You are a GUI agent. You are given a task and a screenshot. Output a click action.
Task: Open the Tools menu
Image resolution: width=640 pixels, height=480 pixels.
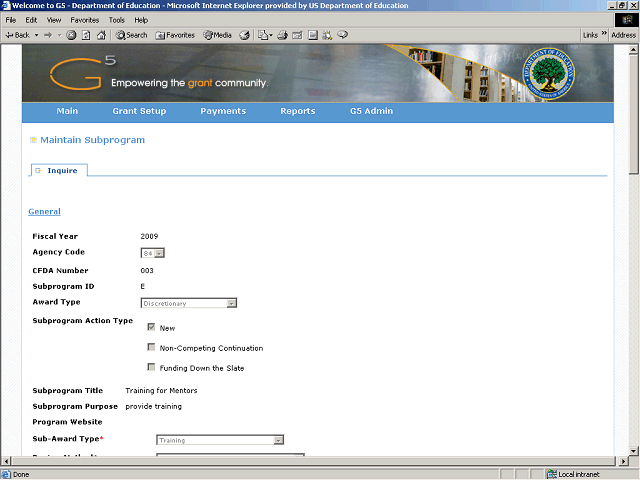pos(116,20)
